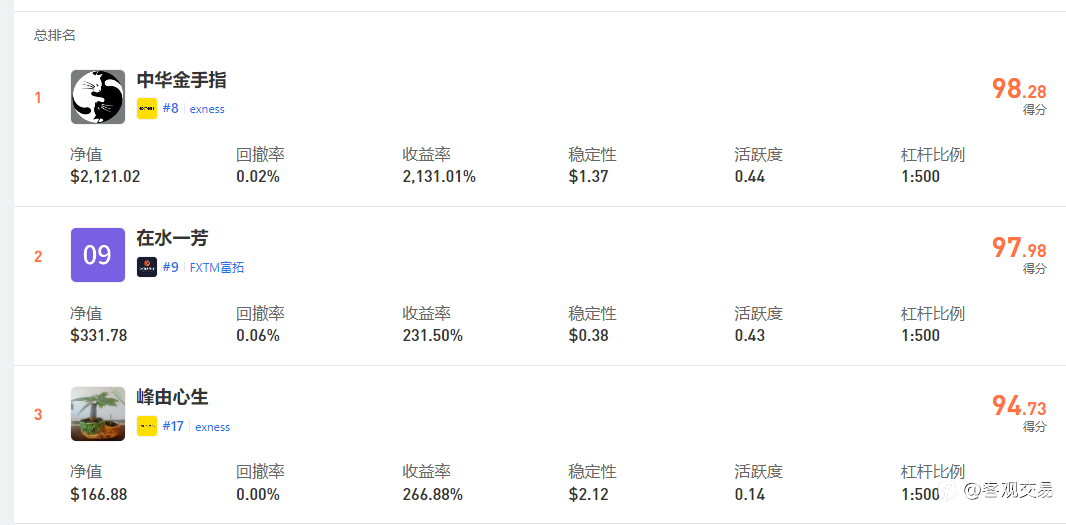Screen dimensions: 1066x525
Task: Click the 98.28 score value
Action: click(1019, 89)
